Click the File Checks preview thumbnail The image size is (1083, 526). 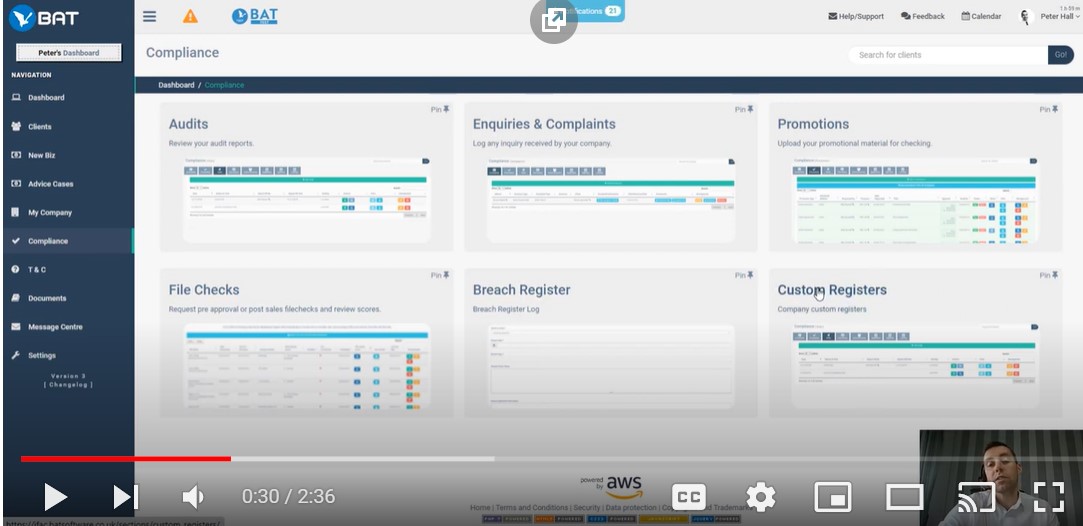click(307, 366)
